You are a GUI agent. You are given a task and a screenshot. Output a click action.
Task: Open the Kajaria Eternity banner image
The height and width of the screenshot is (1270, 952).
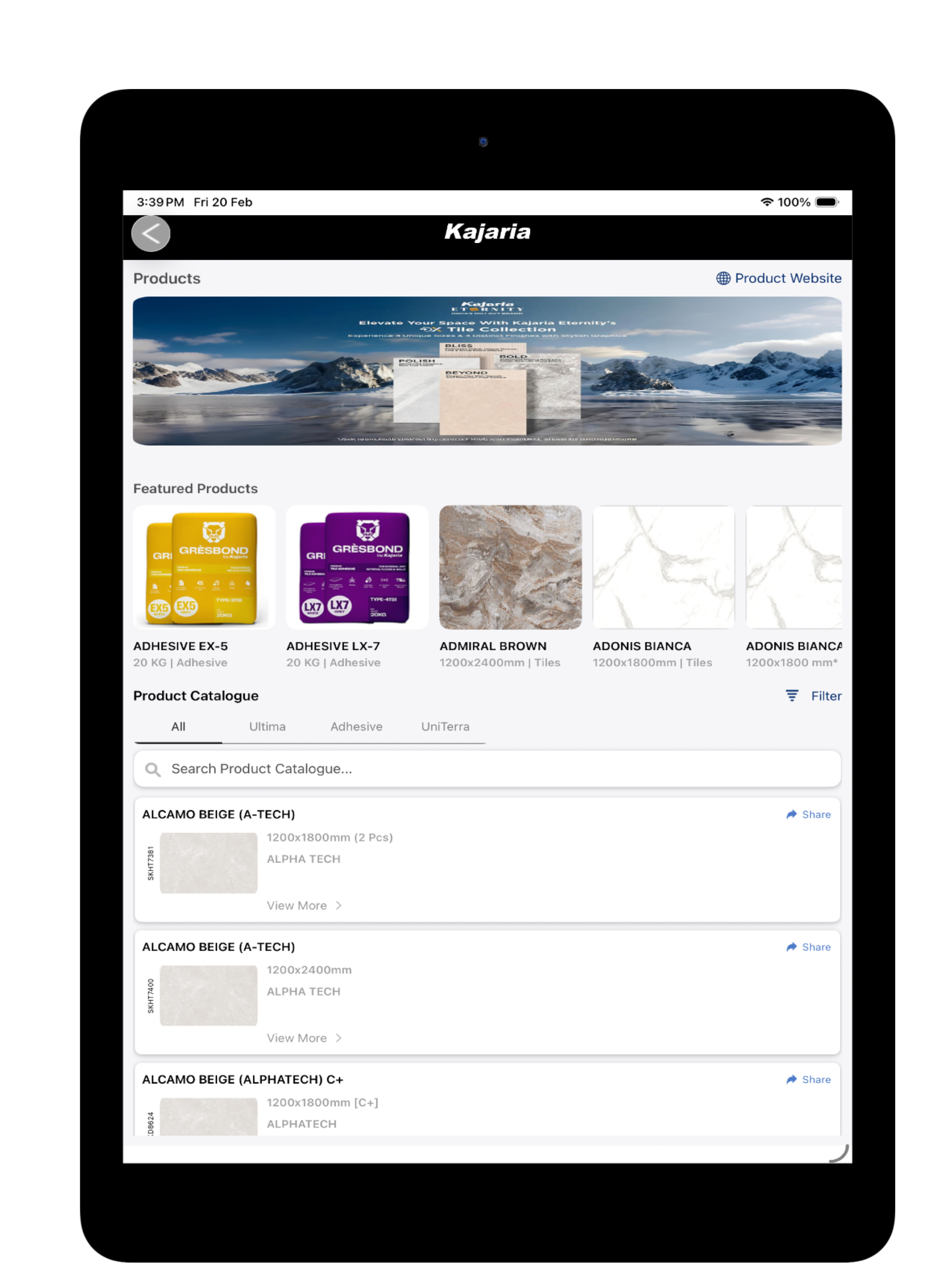click(487, 371)
